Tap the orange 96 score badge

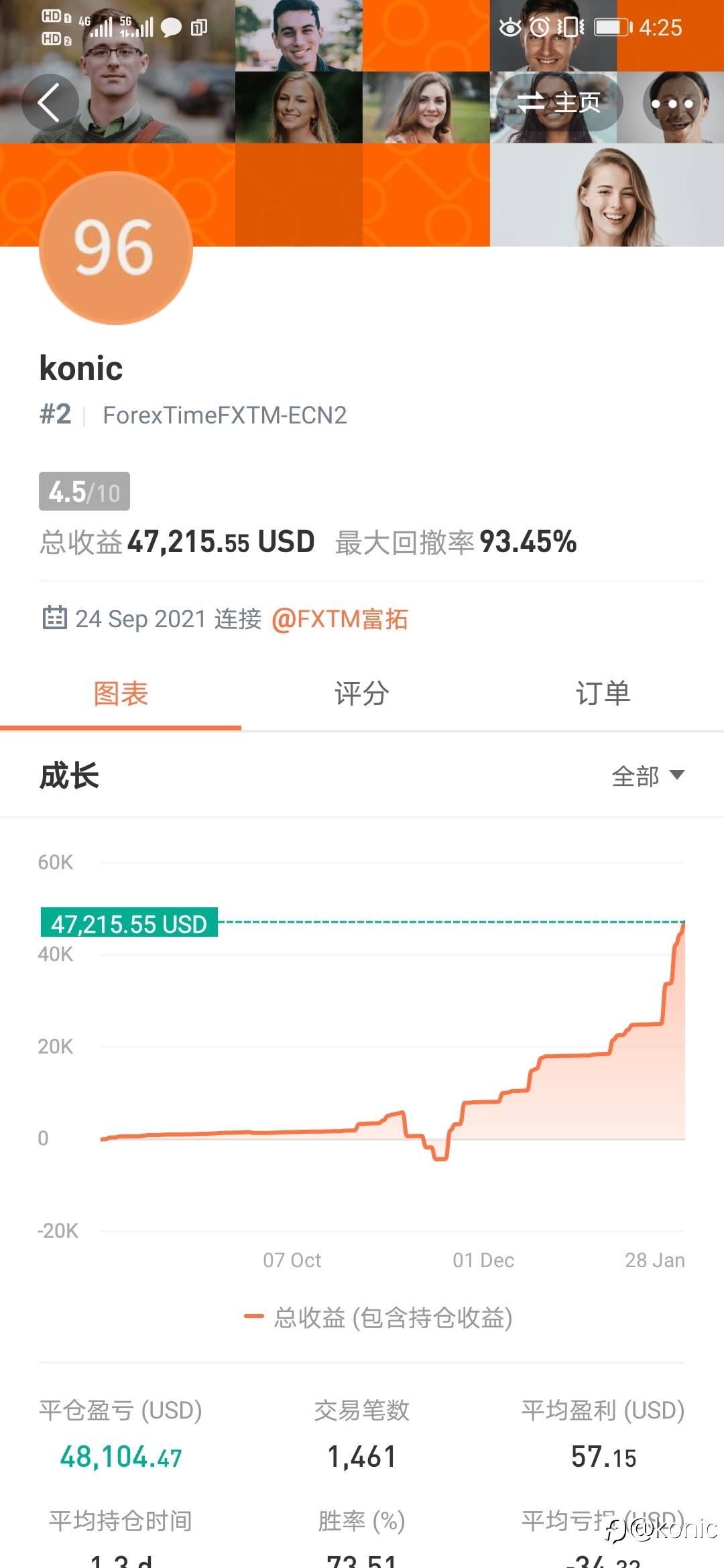pos(115,248)
